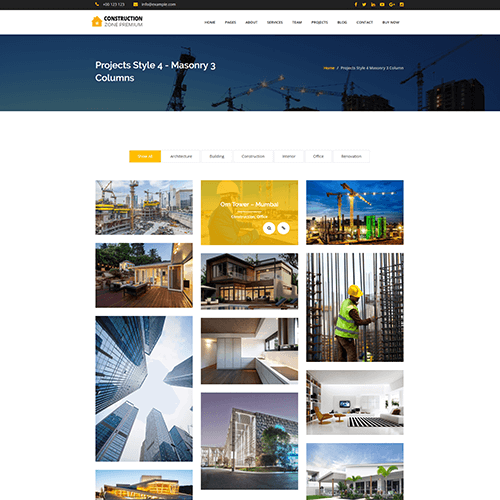The height and width of the screenshot is (500, 500).
Task: Open the worker with rebar thumbnail
Action: 355,307
